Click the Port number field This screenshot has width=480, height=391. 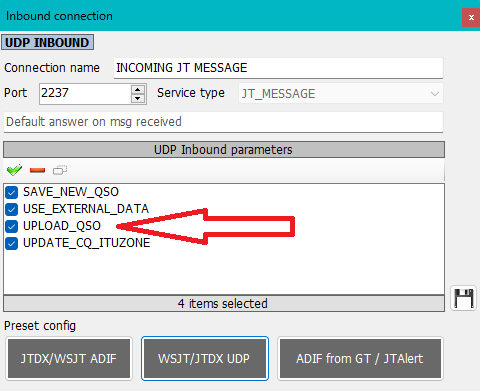point(85,94)
